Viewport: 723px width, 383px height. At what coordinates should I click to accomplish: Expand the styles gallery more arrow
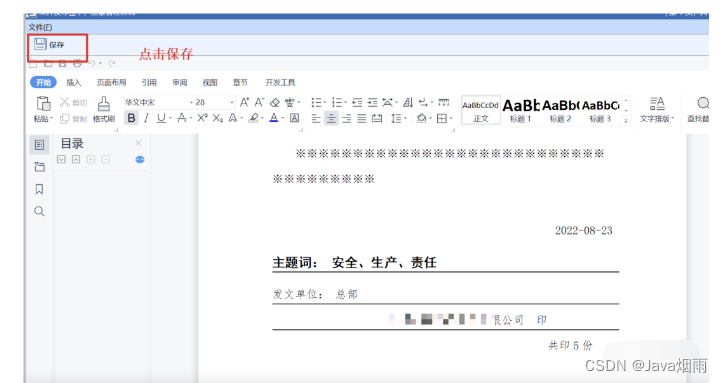[626, 121]
